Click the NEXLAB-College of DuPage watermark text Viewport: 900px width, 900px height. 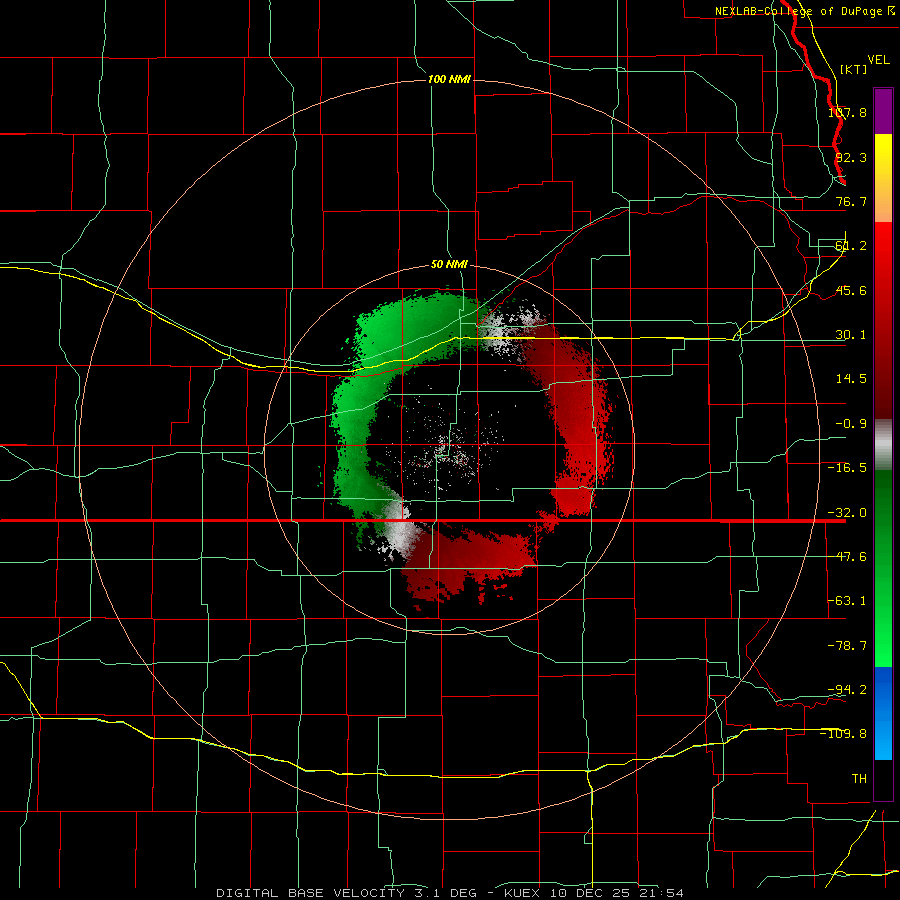coord(805,11)
